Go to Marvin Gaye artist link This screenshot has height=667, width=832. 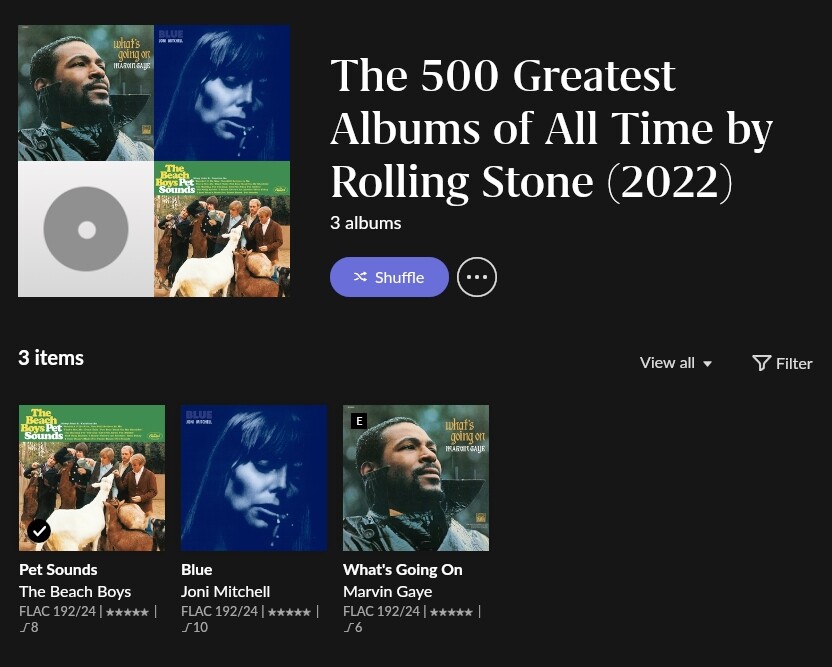coord(387,591)
